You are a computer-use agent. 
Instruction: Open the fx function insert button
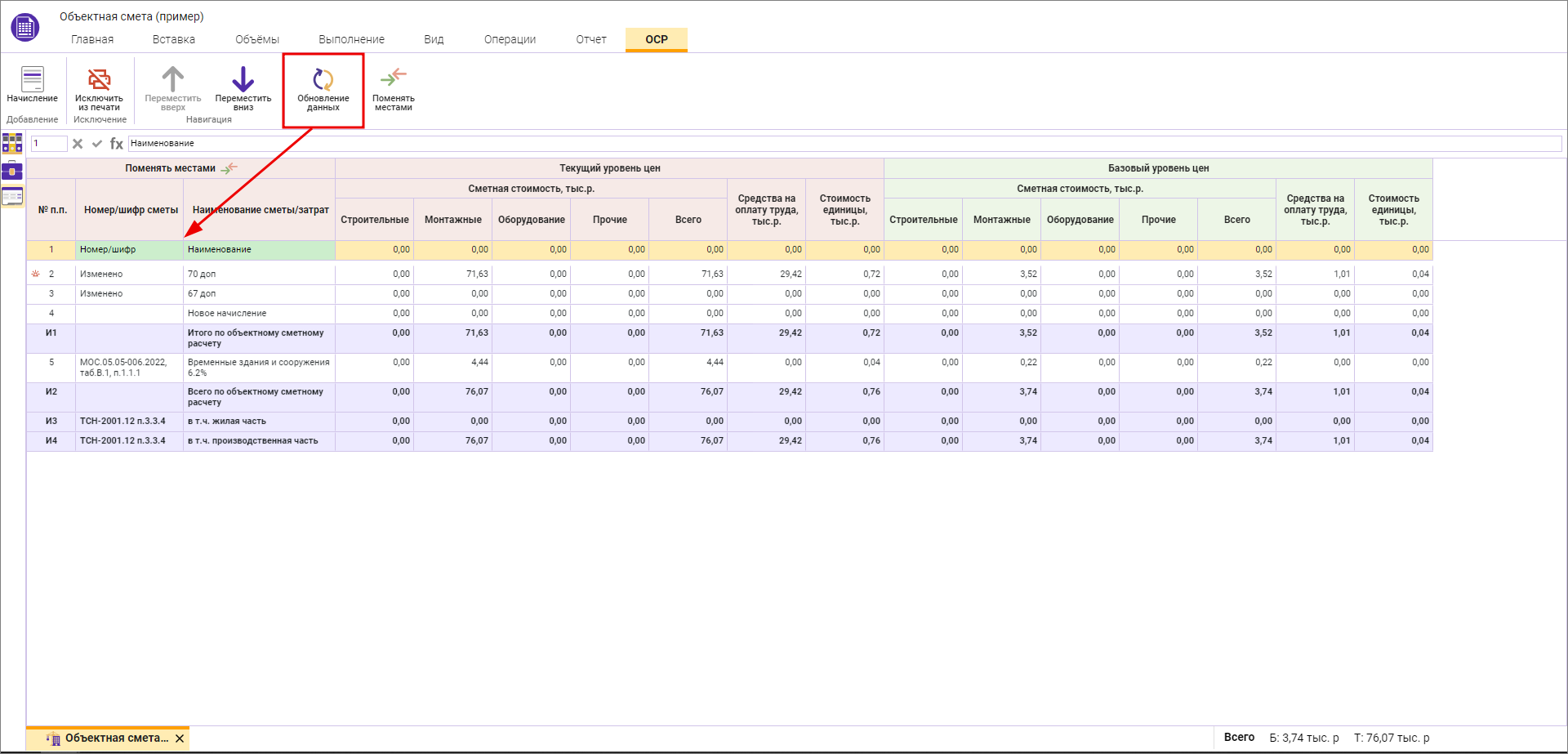click(x=117, y=144)
